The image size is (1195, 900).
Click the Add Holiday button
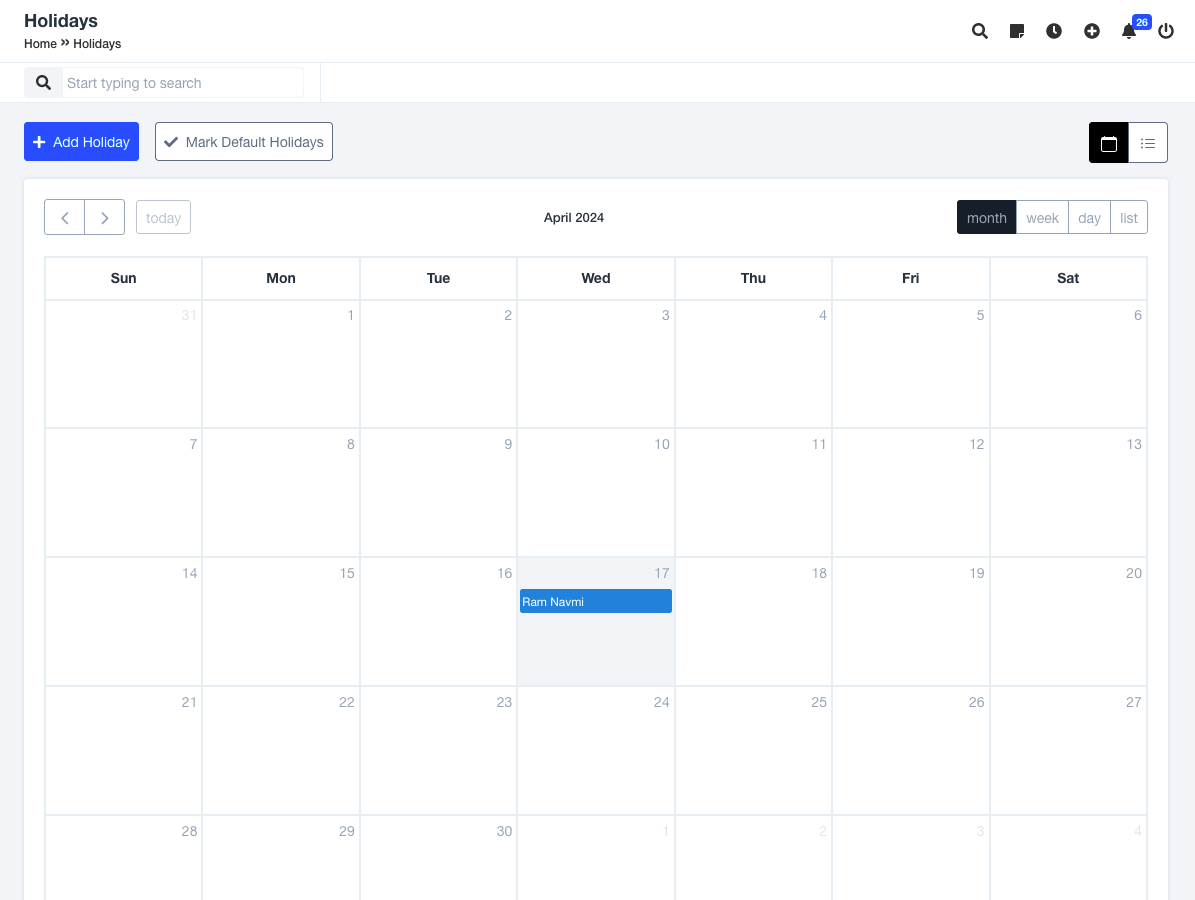point(81,142)
